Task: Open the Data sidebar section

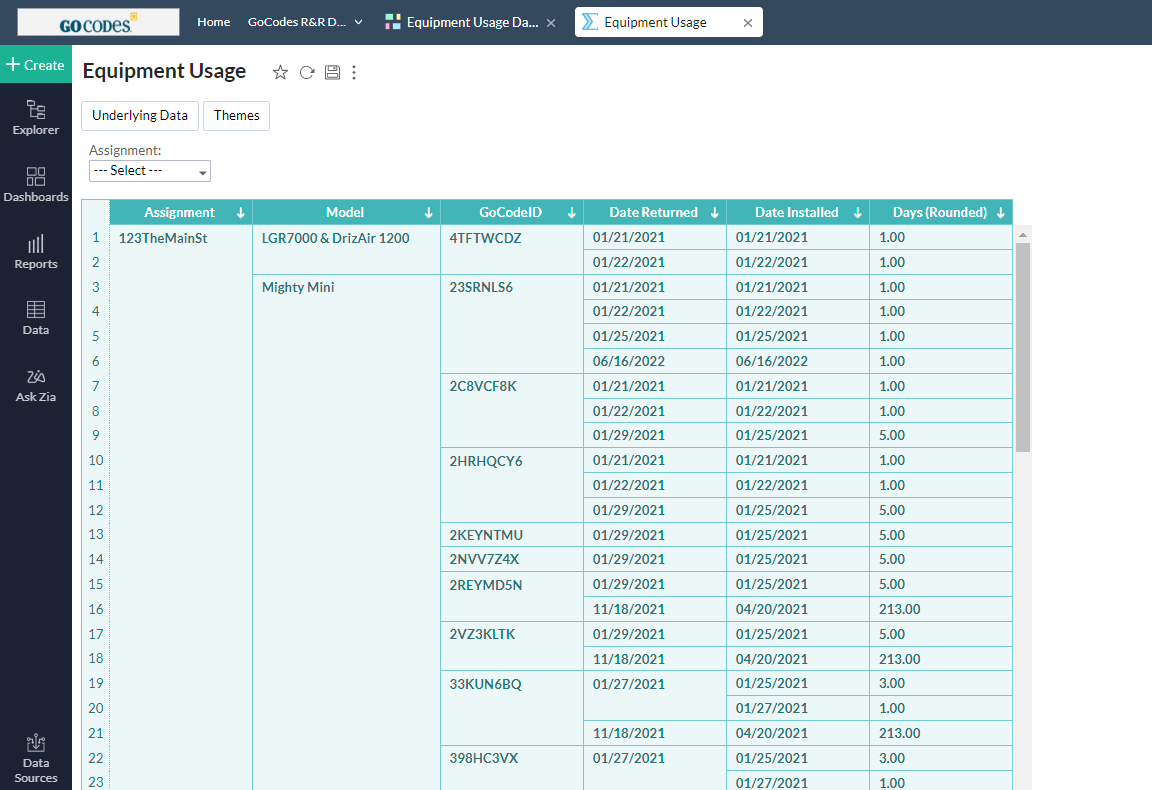Action: point(35,318)
